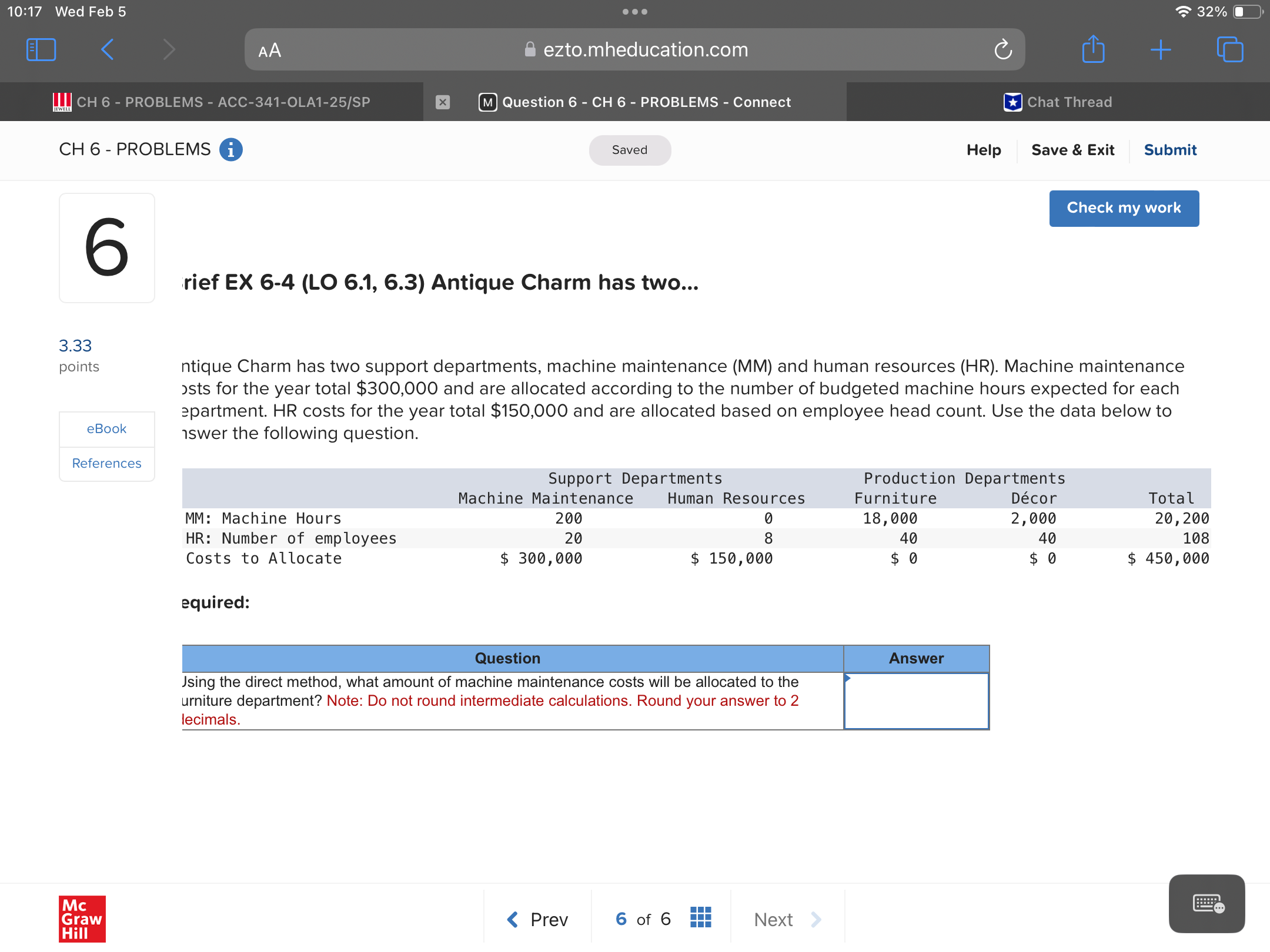Click Check my work

click(x=1124, y=208)
